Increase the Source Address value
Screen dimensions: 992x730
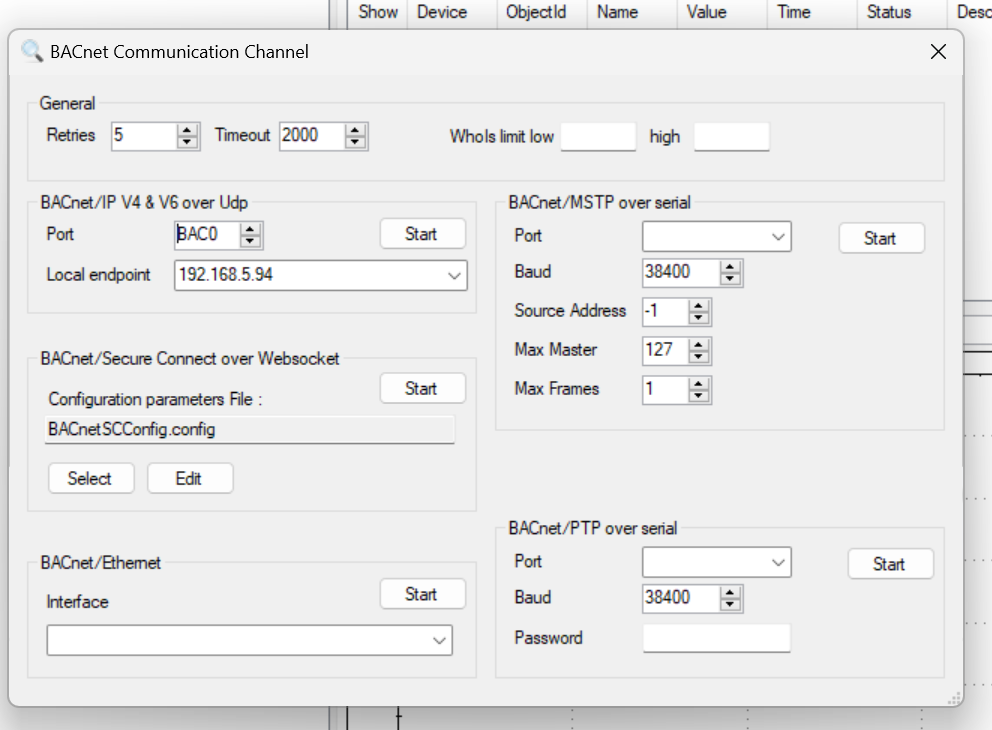698,306
